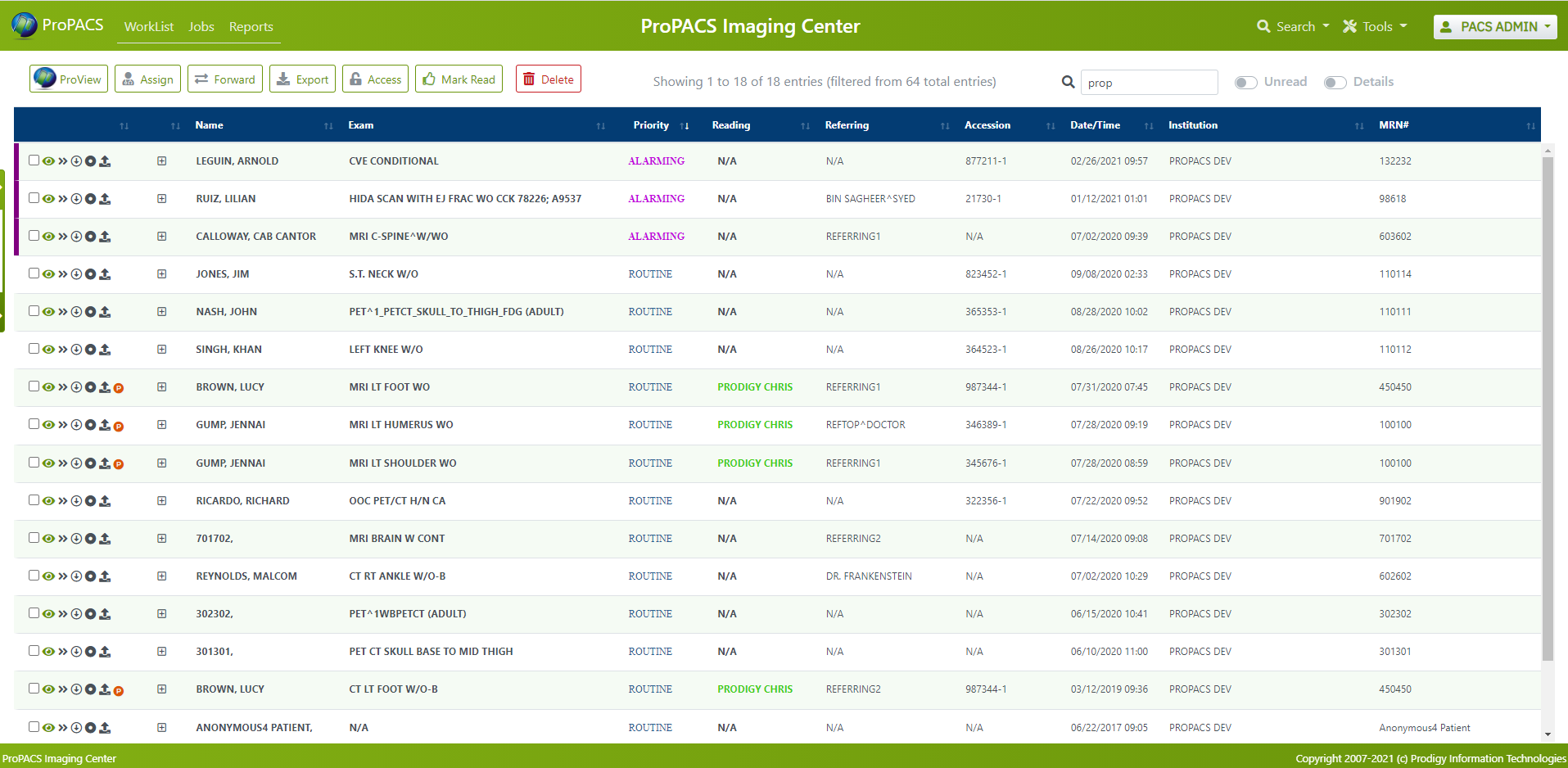Click the Assign button
The image size is (1568, 768).
coord(147,79)
